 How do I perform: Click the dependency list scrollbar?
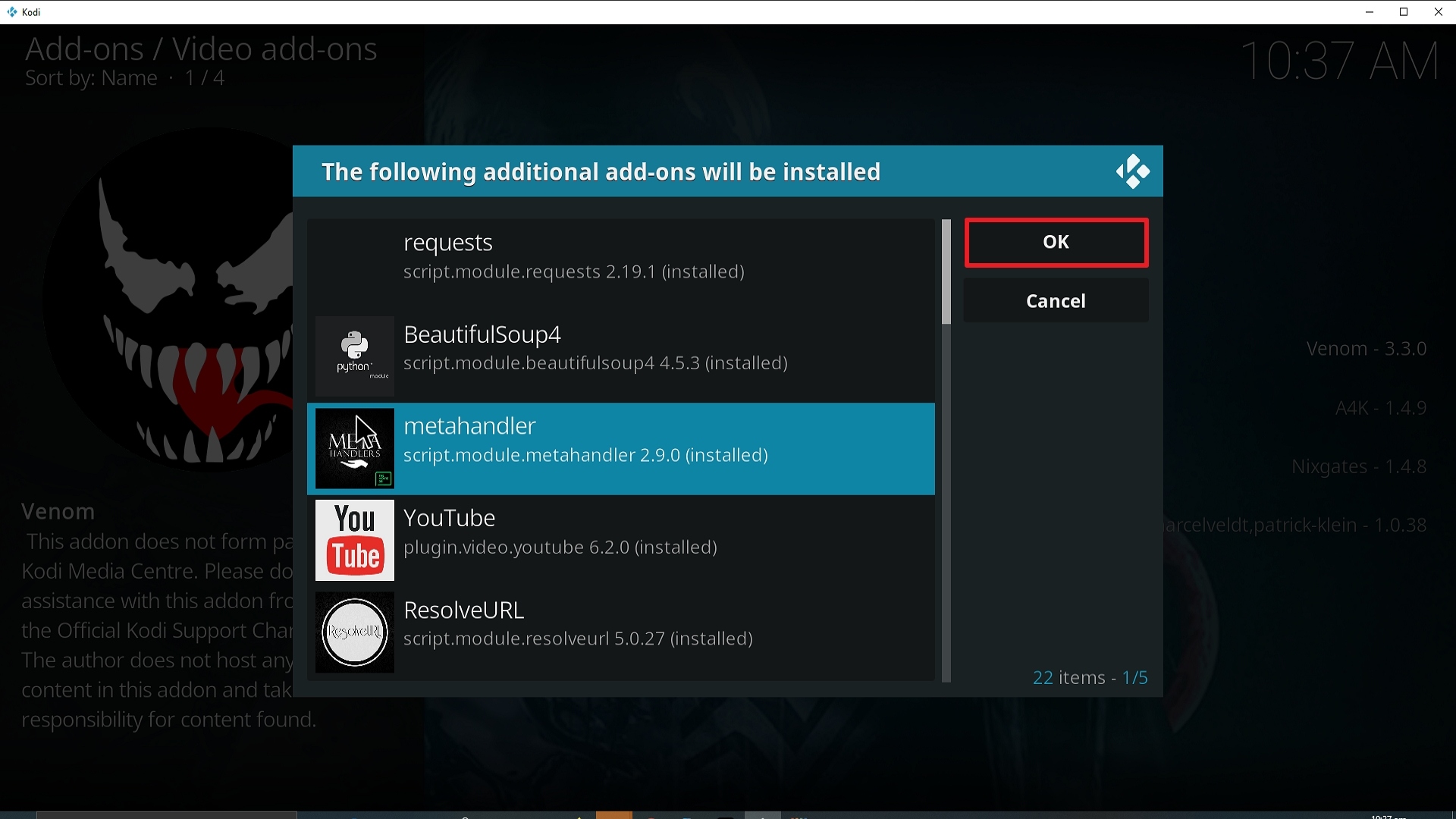pos(946,450)
